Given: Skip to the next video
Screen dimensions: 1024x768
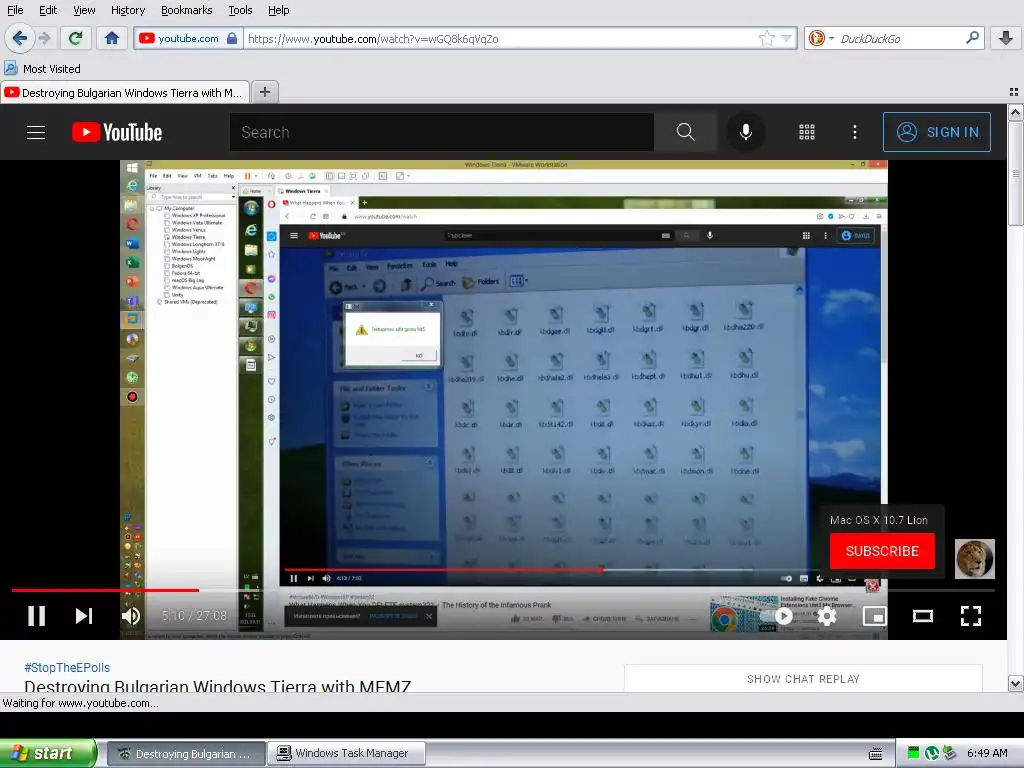Looking at the screenshot, I should pos(84,616).
